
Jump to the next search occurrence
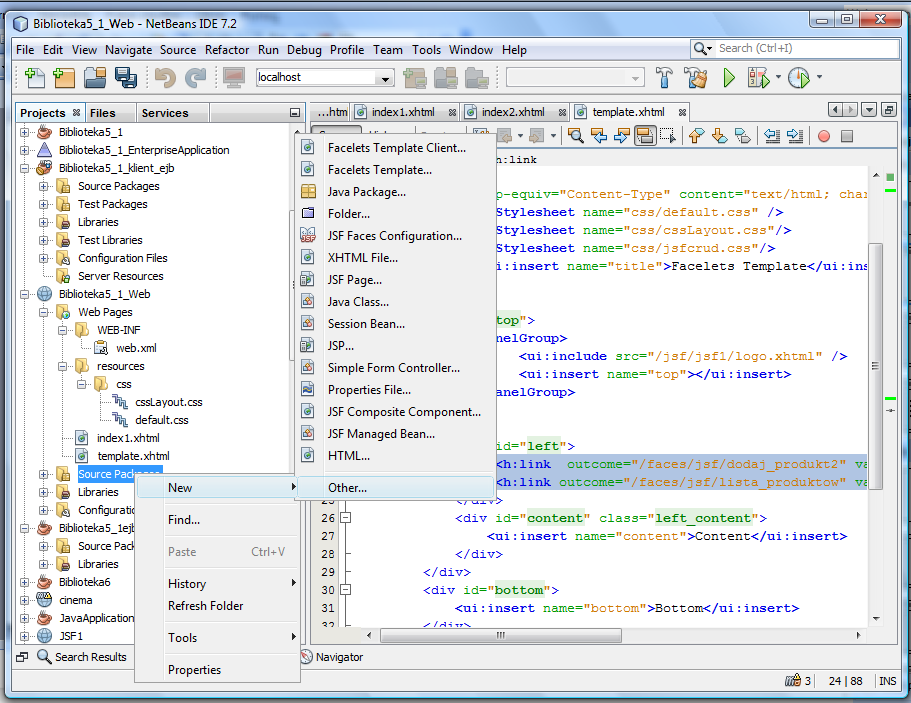(621, 136)
